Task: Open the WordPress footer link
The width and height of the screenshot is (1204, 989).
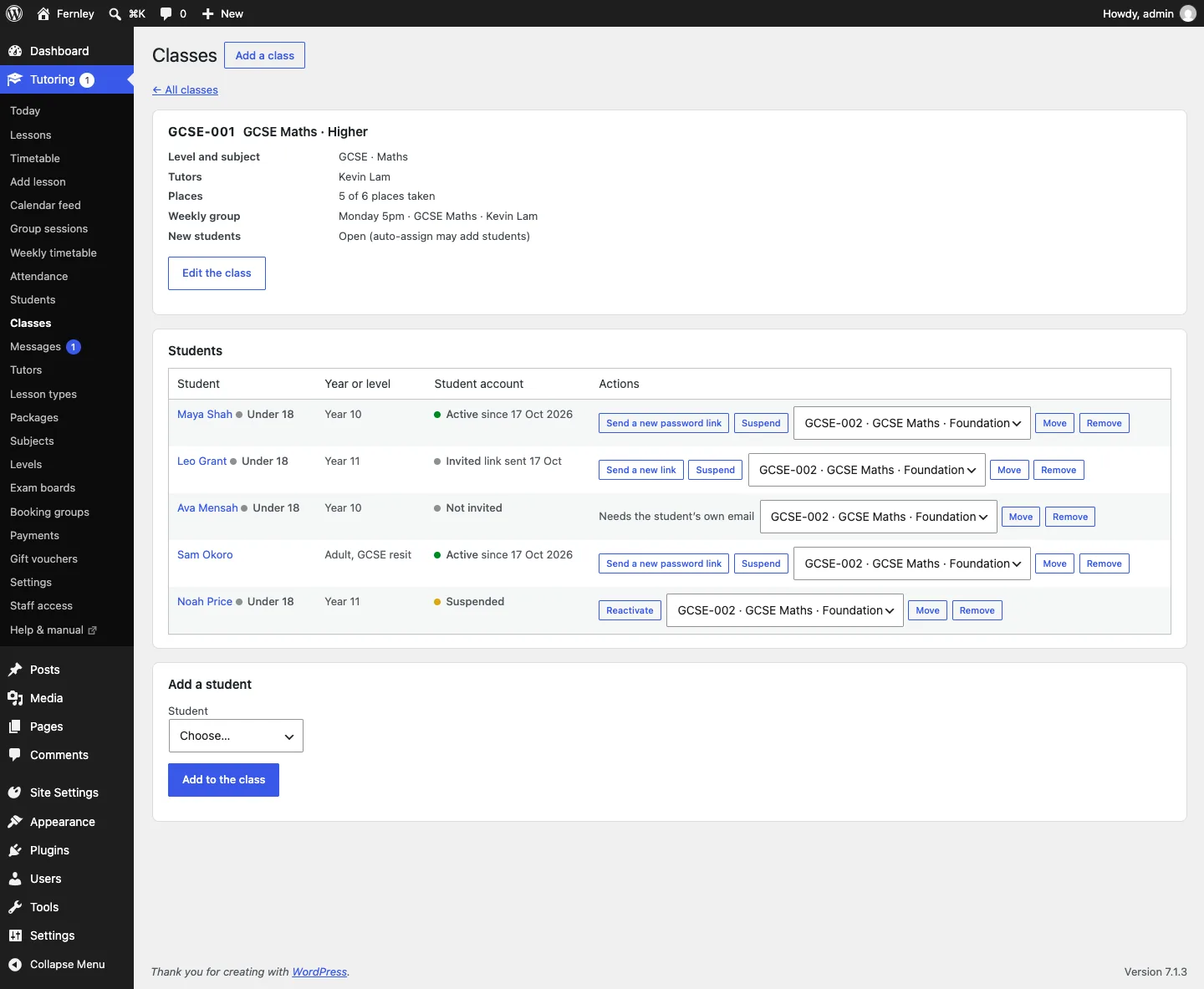Action: pos(319,972)
